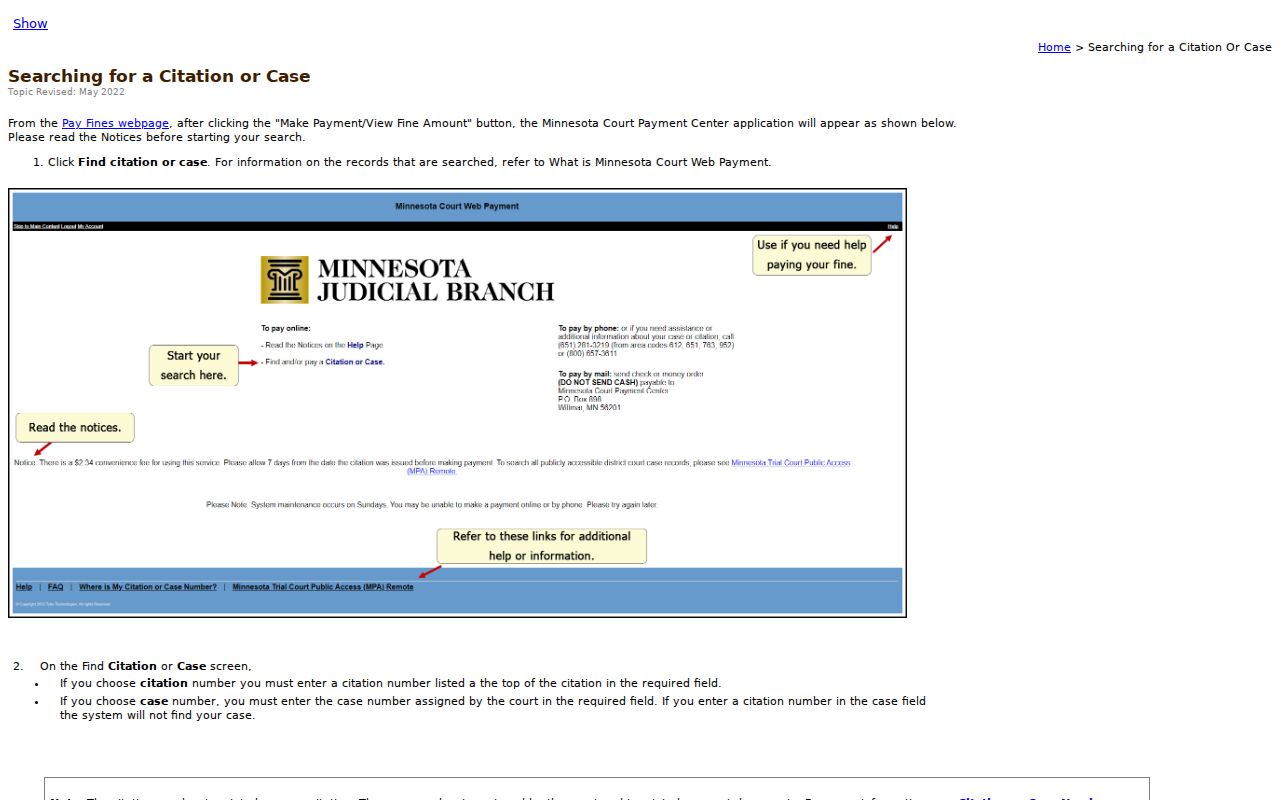Click the 'If you choose citation number' bullet

pyautogui.click(x=390, y=684)
